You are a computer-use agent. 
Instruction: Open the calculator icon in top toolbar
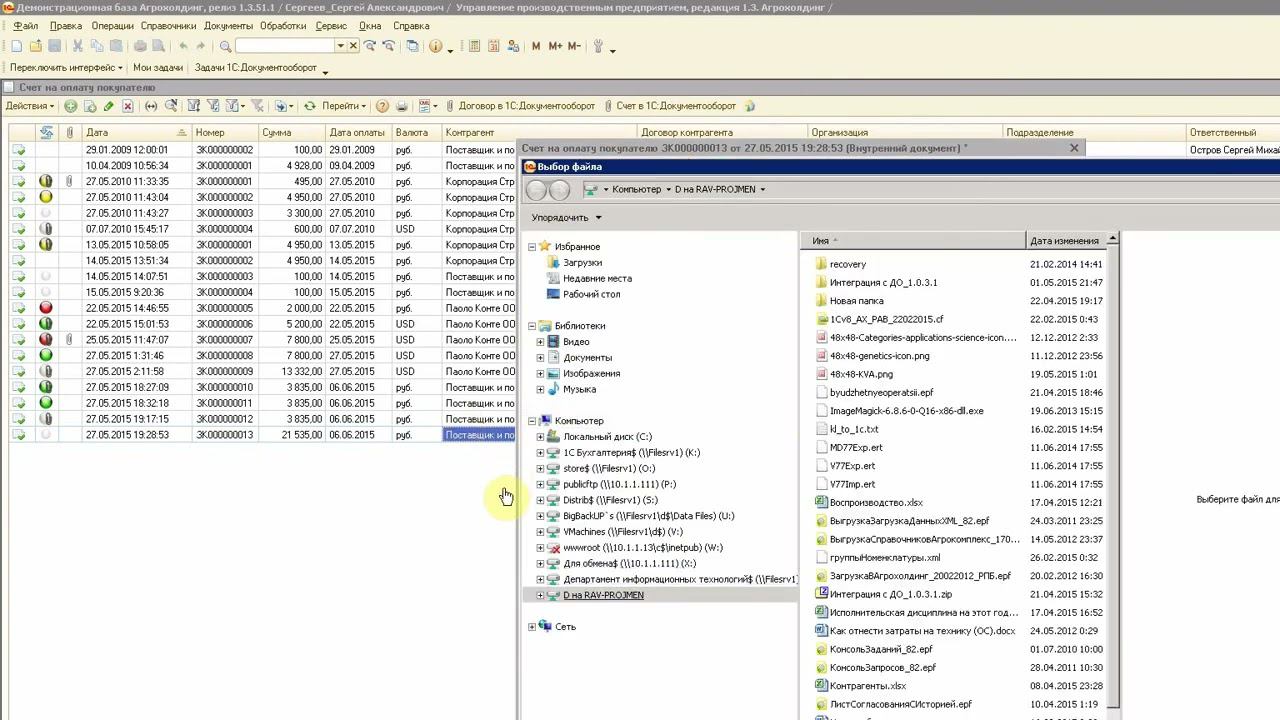pyautogui.click(x=474, y=46)
